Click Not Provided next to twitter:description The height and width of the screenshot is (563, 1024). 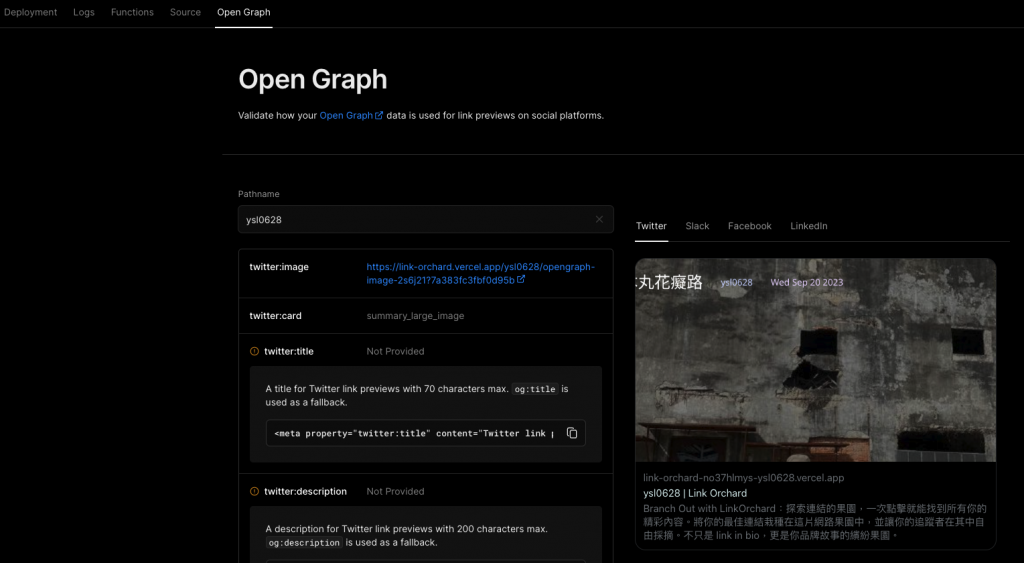click(395, 491)
